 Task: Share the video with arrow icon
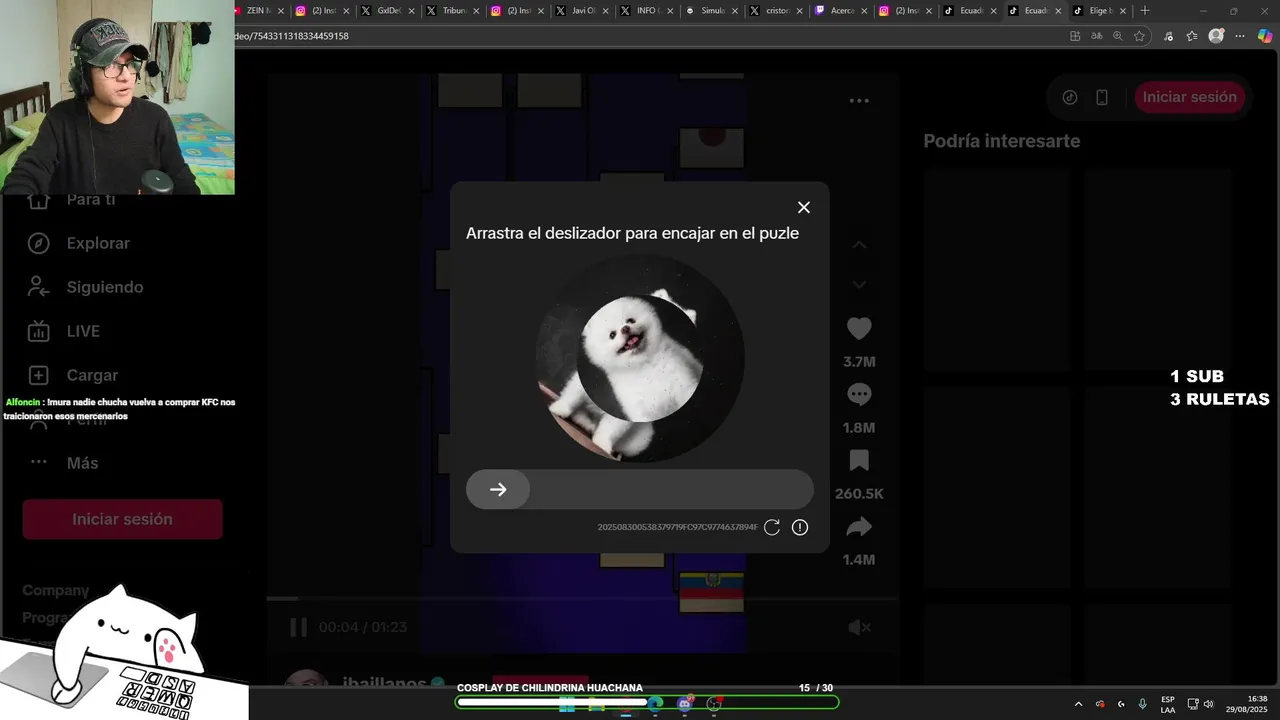(x=859, y=526)
